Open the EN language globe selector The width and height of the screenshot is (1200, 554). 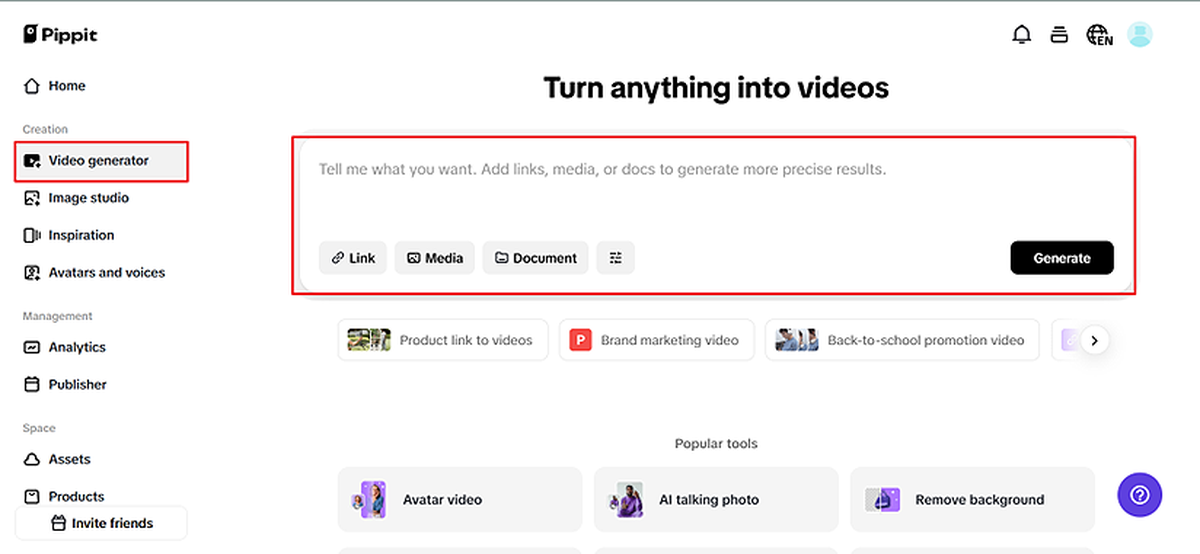tap(1099, 35)
